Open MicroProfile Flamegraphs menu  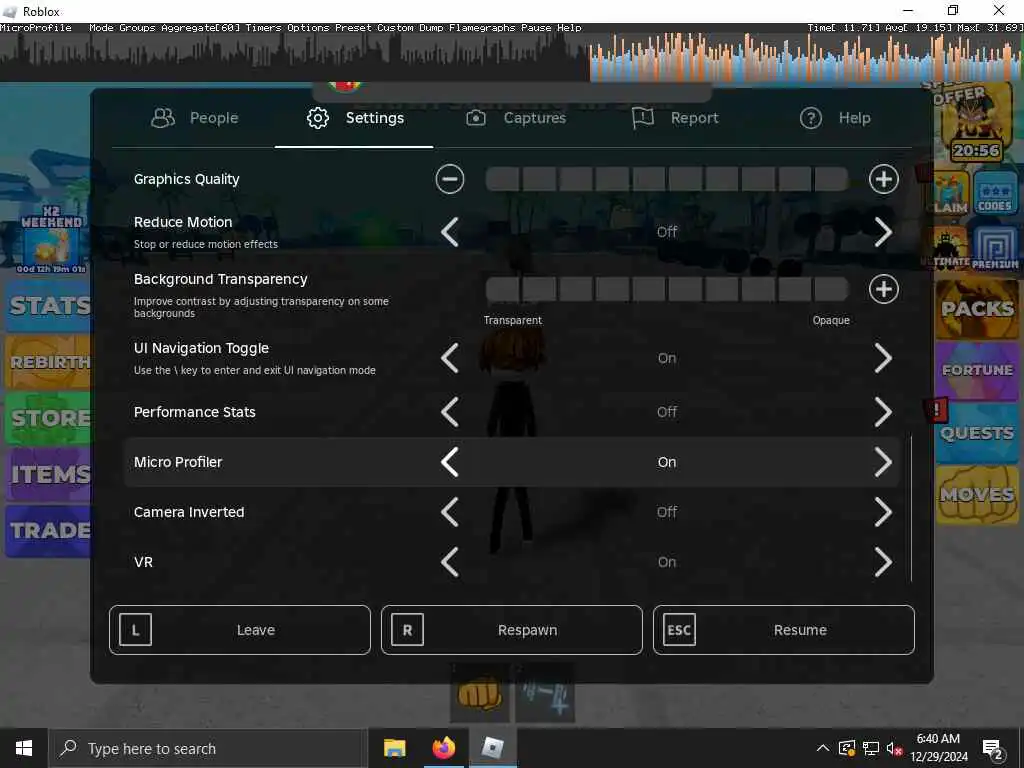click(x=483, y=27)
